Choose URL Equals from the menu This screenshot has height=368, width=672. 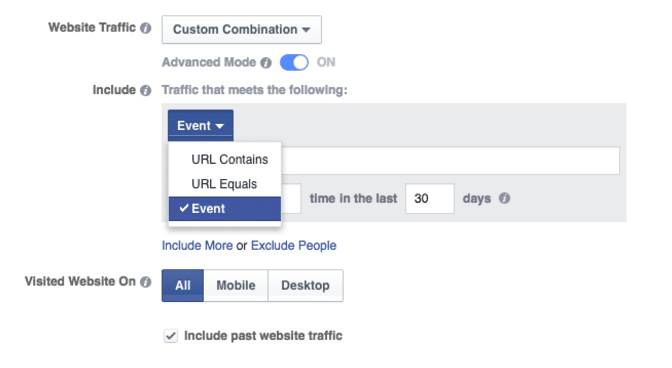[x=225, y=184]
